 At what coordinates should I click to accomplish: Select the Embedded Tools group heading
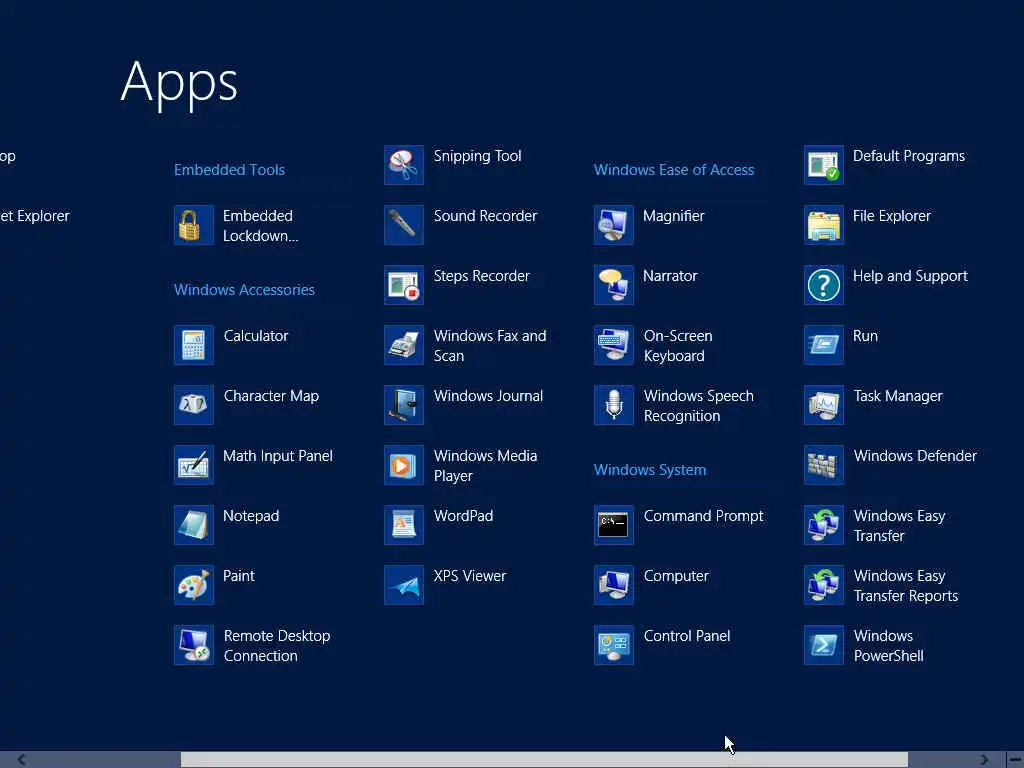coord(229,170)
